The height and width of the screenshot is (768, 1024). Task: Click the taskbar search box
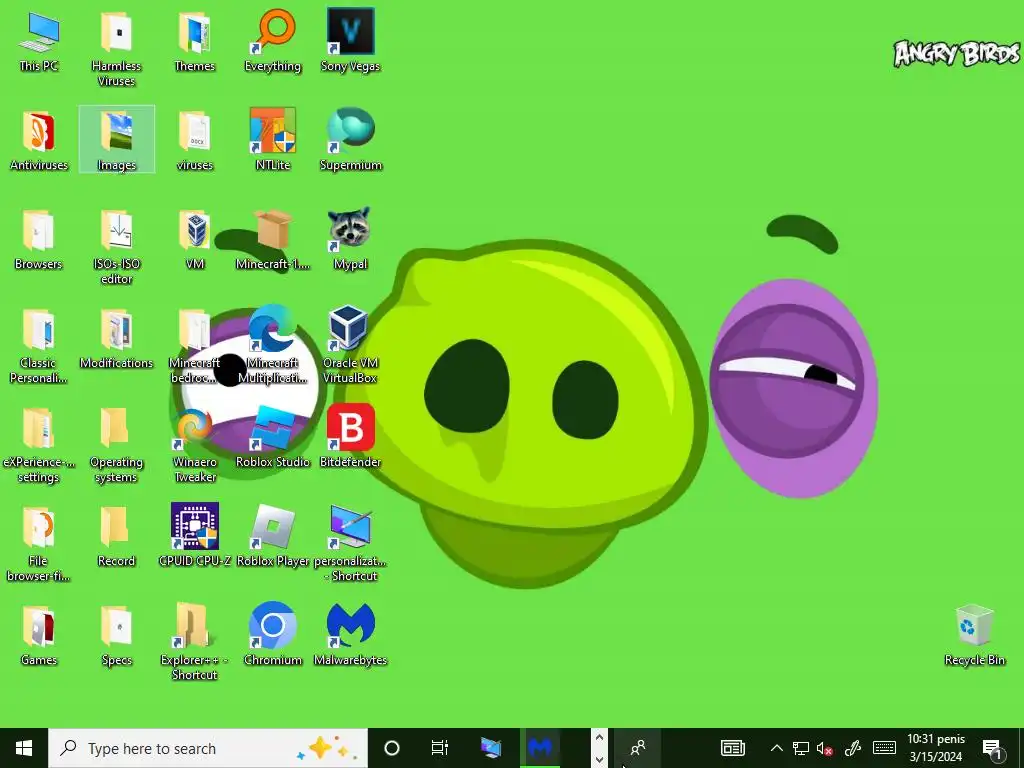click(208, 748)
